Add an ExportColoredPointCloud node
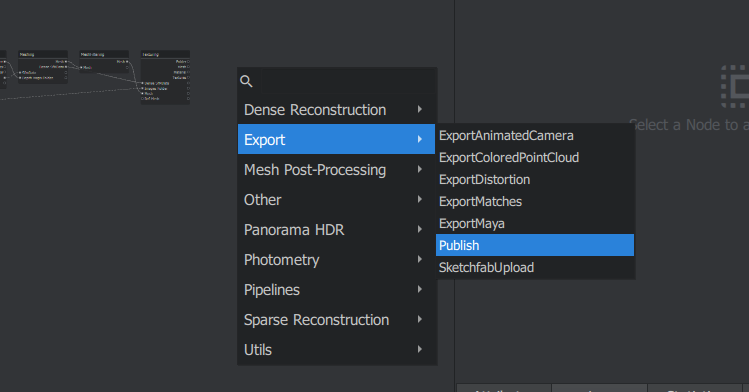The width and height of the screenshot is (749, 392). 535,158
